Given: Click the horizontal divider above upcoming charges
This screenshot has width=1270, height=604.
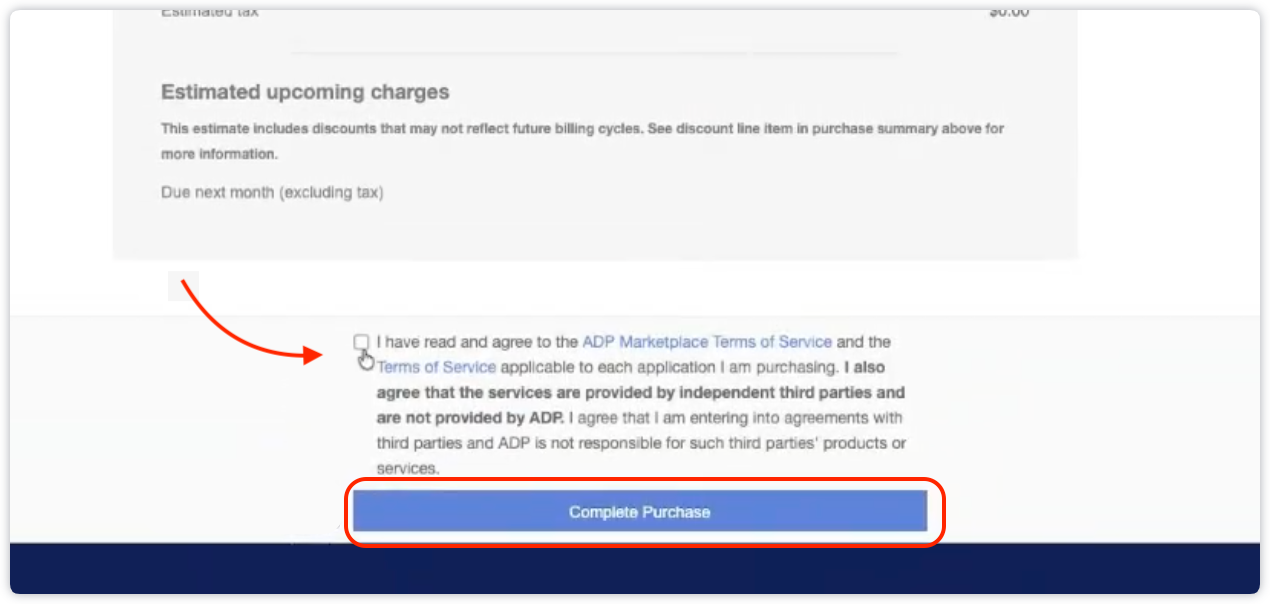Looking at the screenshot, I should click(594, 53).
